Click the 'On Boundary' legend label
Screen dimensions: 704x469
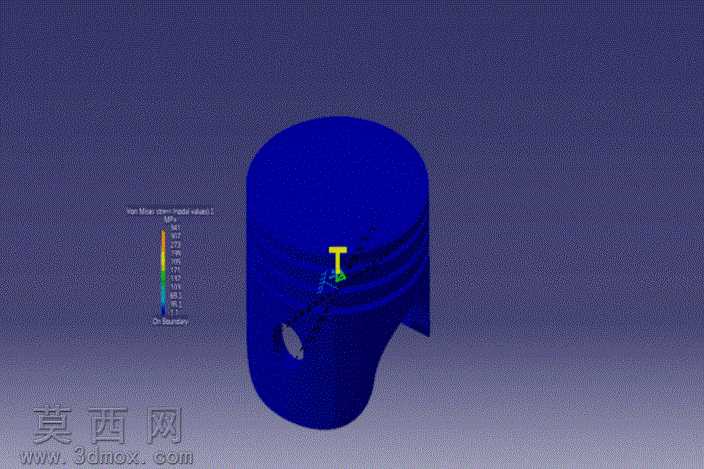tap(170, 322)
